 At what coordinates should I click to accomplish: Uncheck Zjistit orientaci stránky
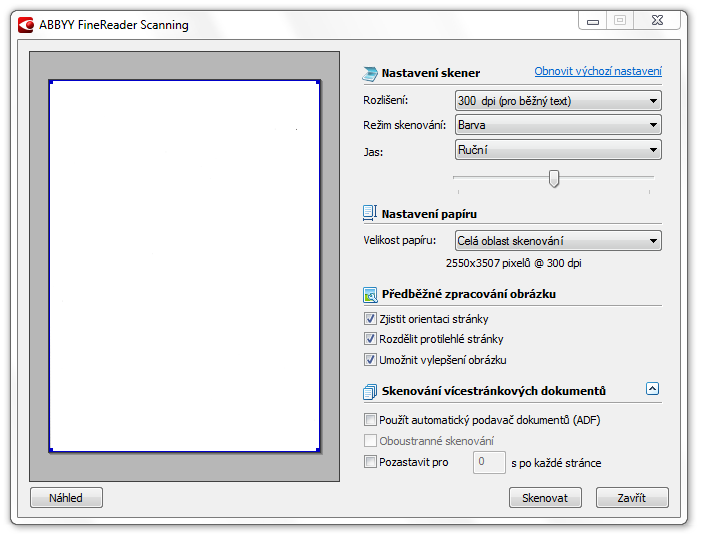(370, 319)
